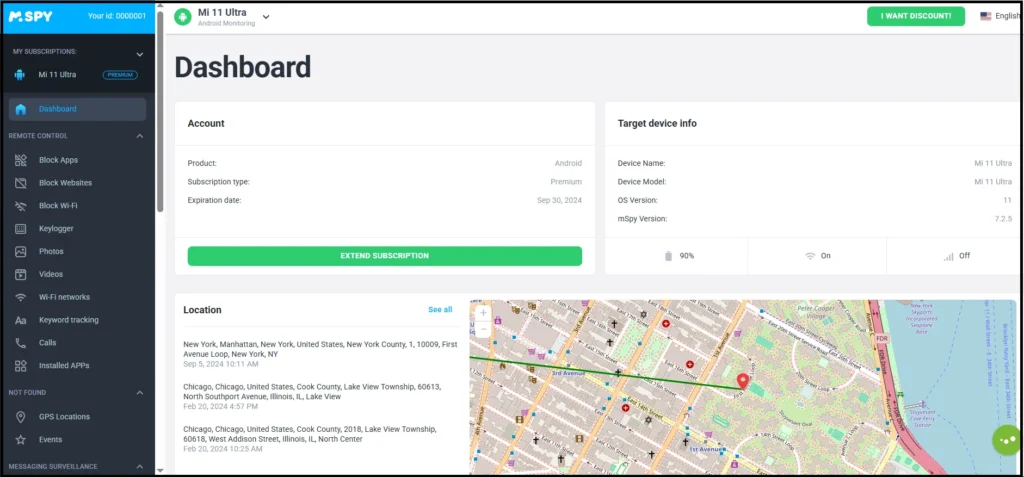
Task: Collapse the Remote Control section
Action: [x=140, y=136]
